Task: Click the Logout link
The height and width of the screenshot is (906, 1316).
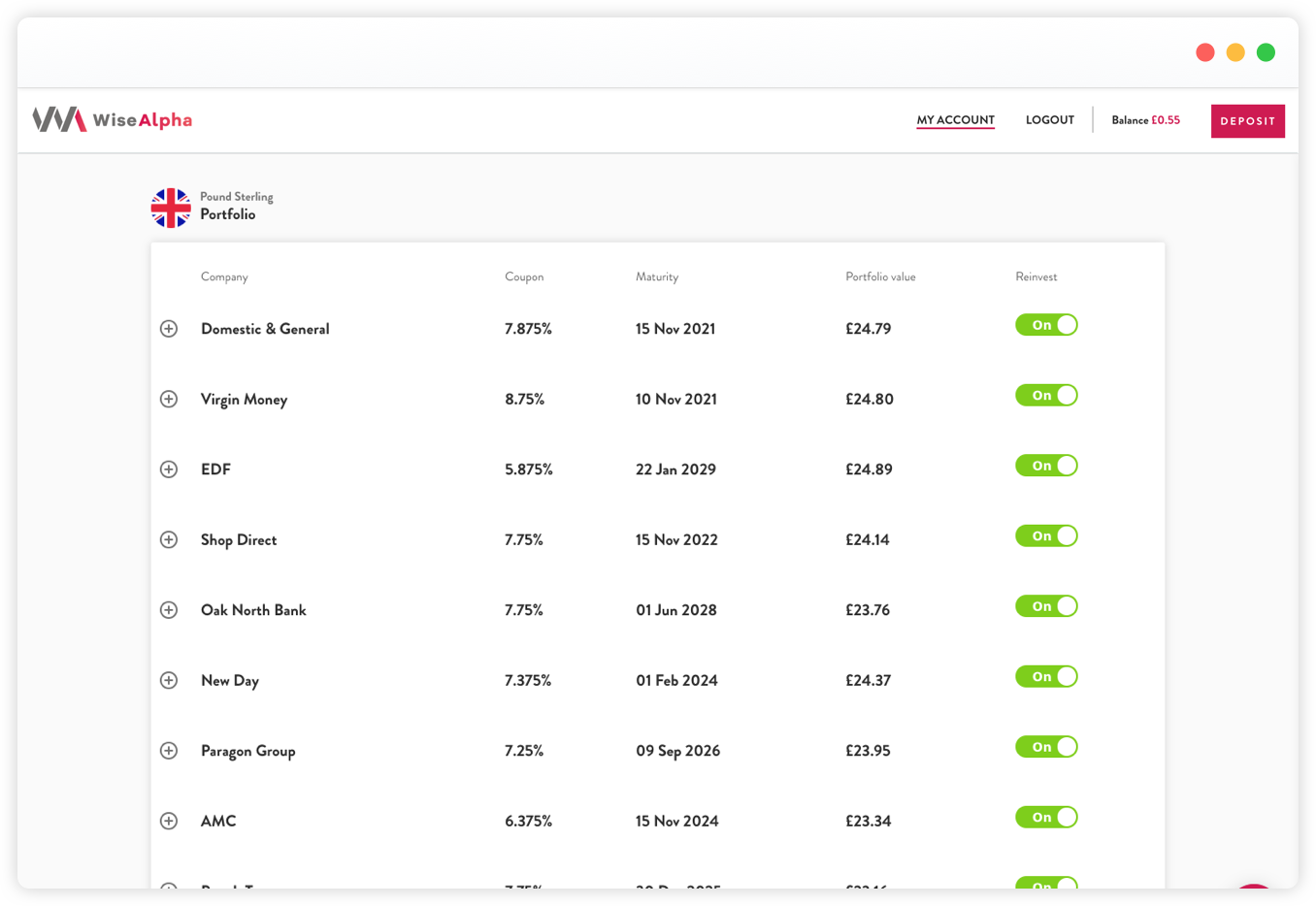Action: [x=1050, y=120]
